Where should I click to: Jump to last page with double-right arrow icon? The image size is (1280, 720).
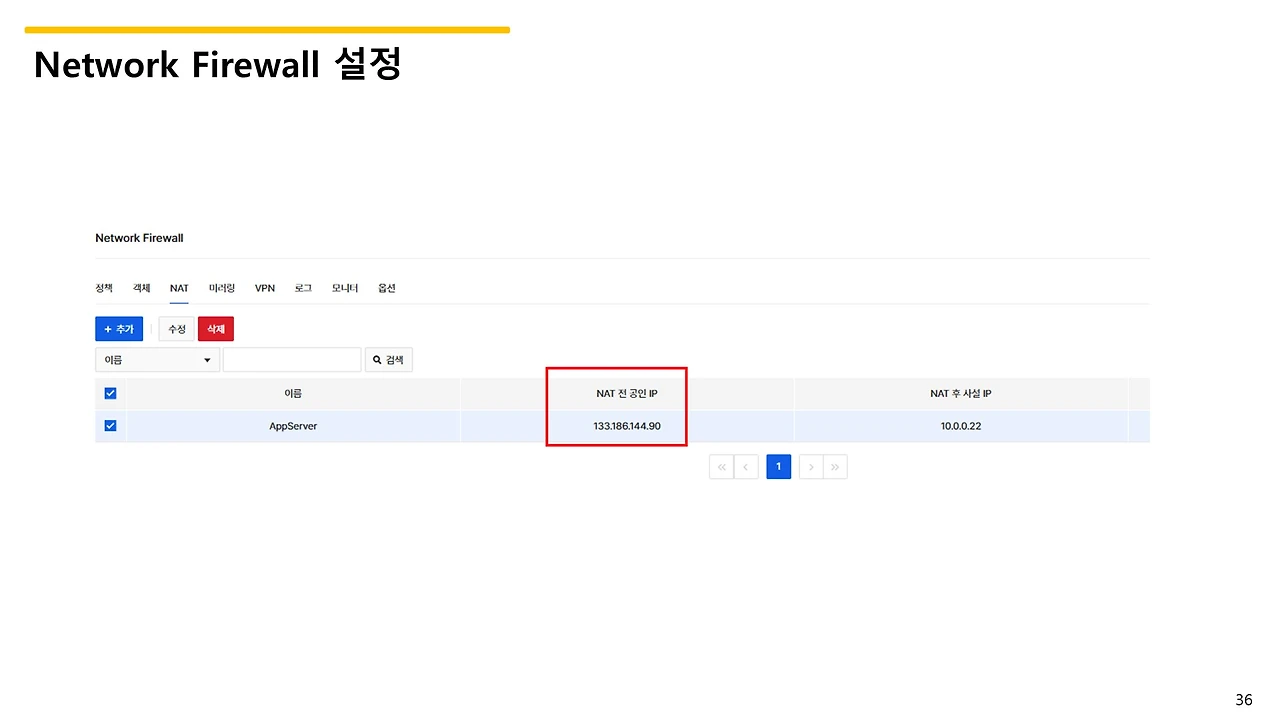point(835,466)
